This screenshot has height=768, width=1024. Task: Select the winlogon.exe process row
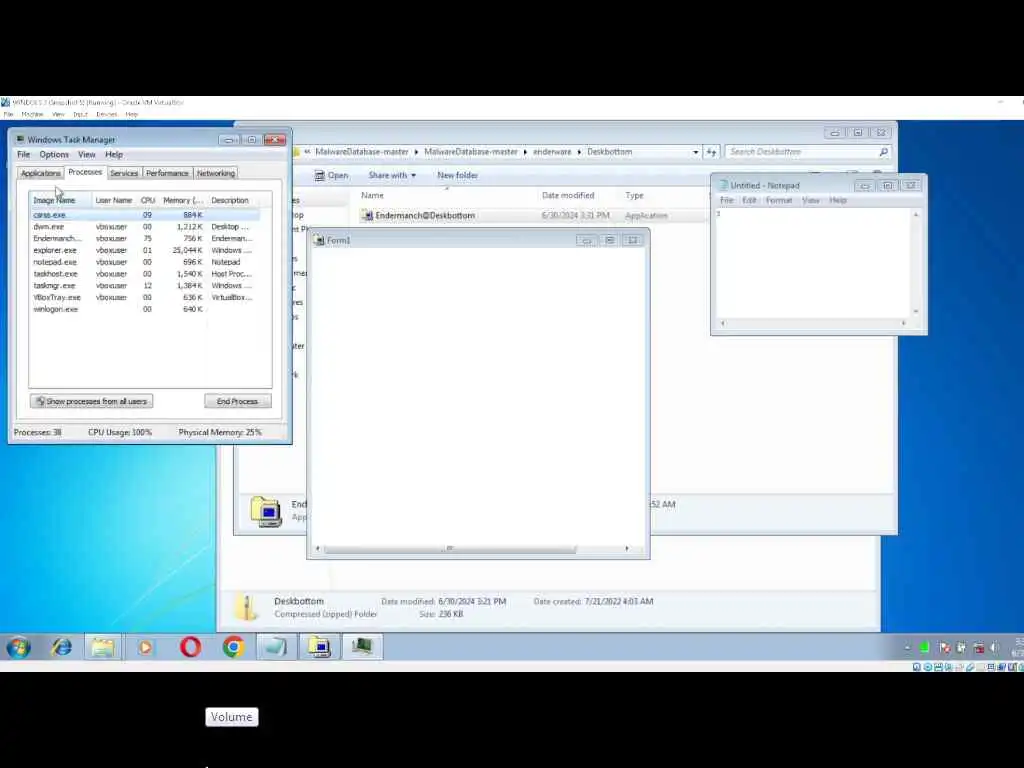[145, 309]
